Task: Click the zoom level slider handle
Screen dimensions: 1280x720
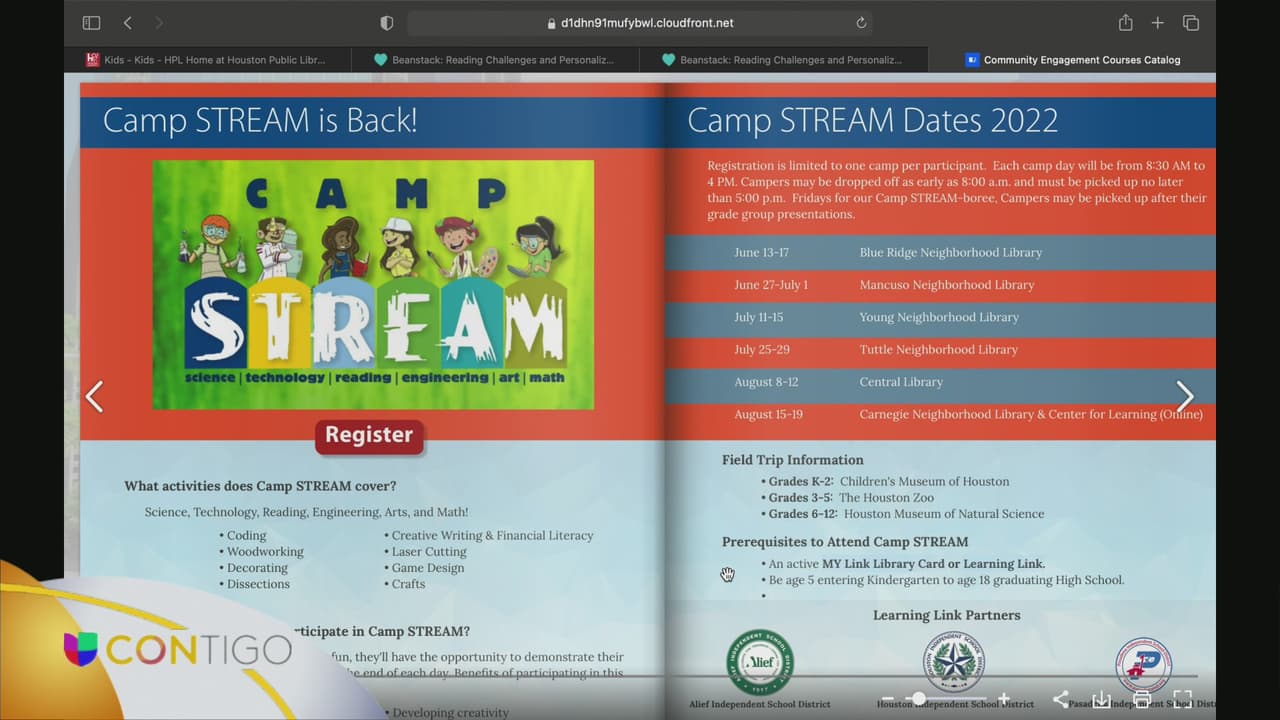Action: pos(919,699)
